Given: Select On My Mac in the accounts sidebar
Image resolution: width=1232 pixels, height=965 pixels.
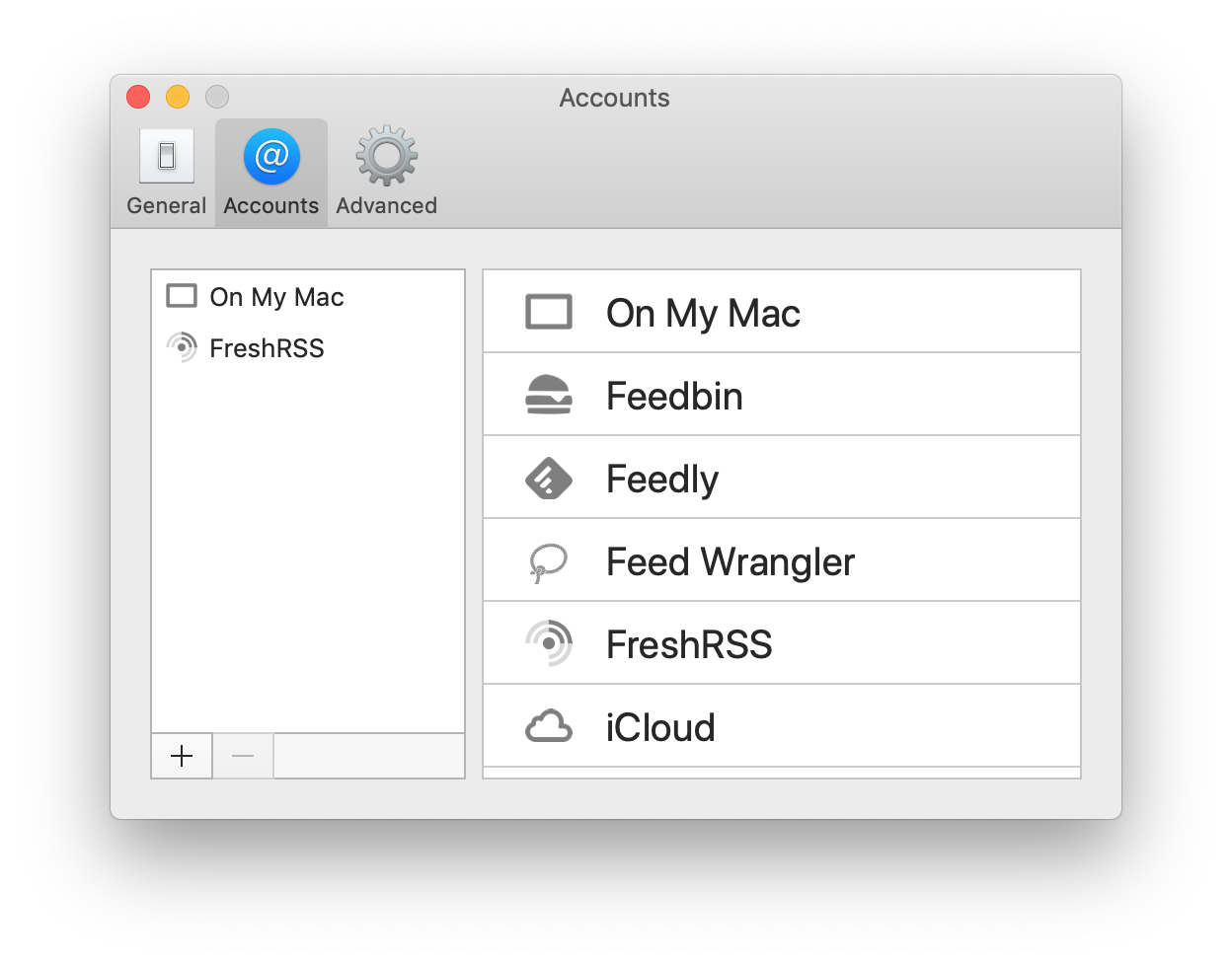Looking at the screenshot, I should pyautogui.click(x=308, y=297).
